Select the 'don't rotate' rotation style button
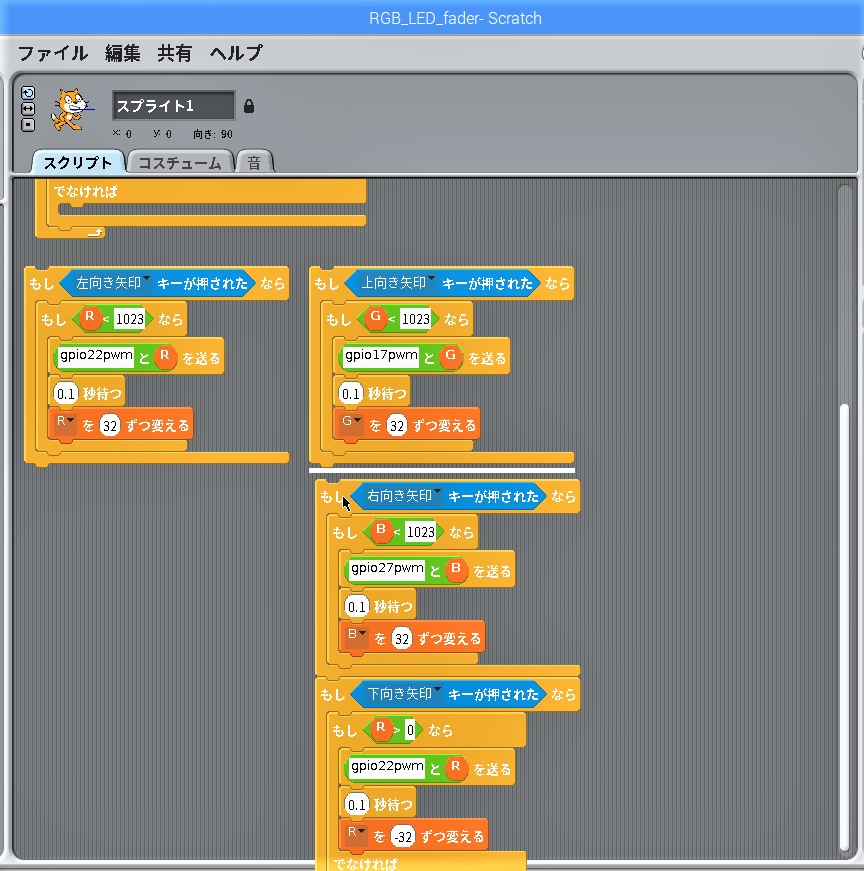The width and height of the screenshot is (864, 871). 28,125
